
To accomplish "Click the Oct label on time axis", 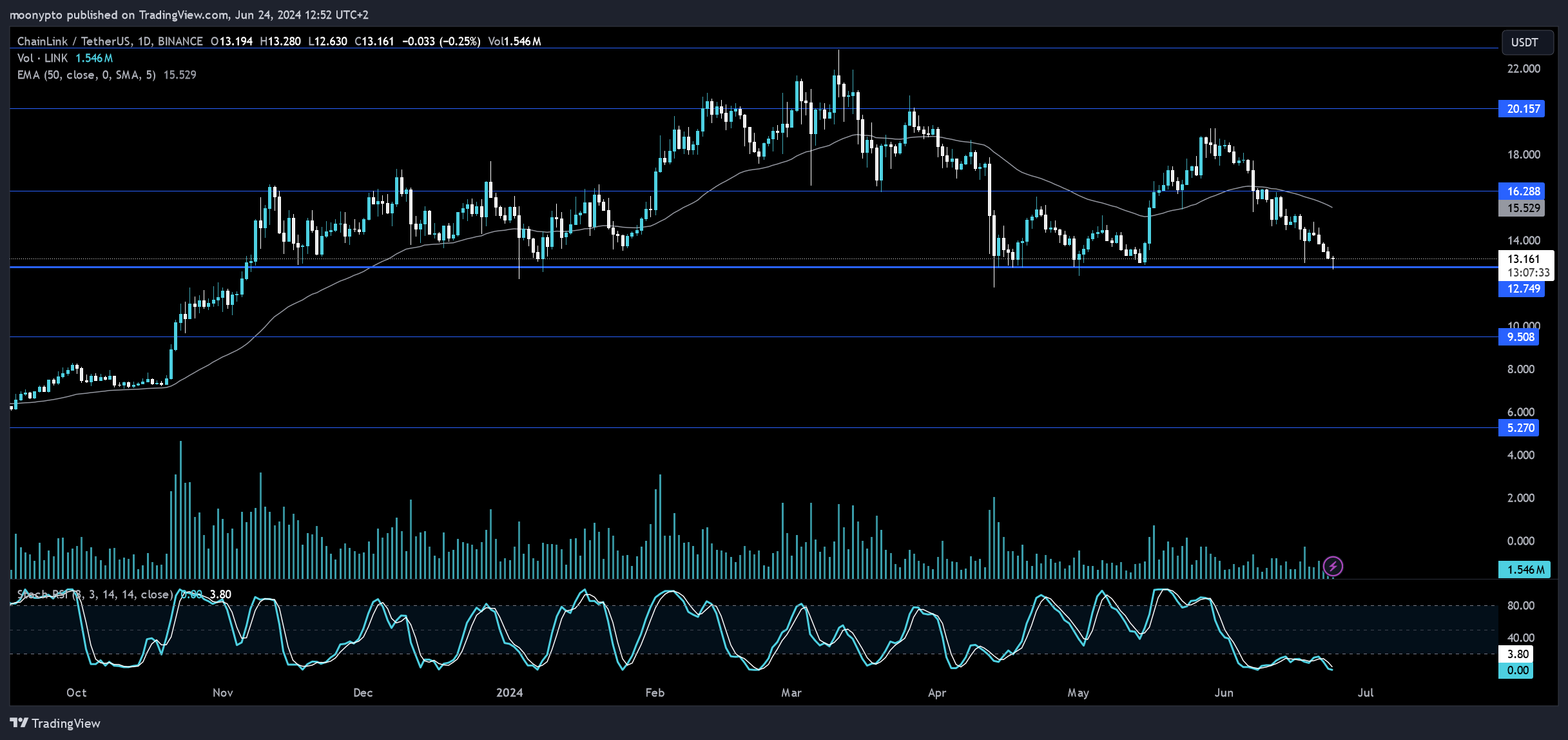I will tap(77, 693).
